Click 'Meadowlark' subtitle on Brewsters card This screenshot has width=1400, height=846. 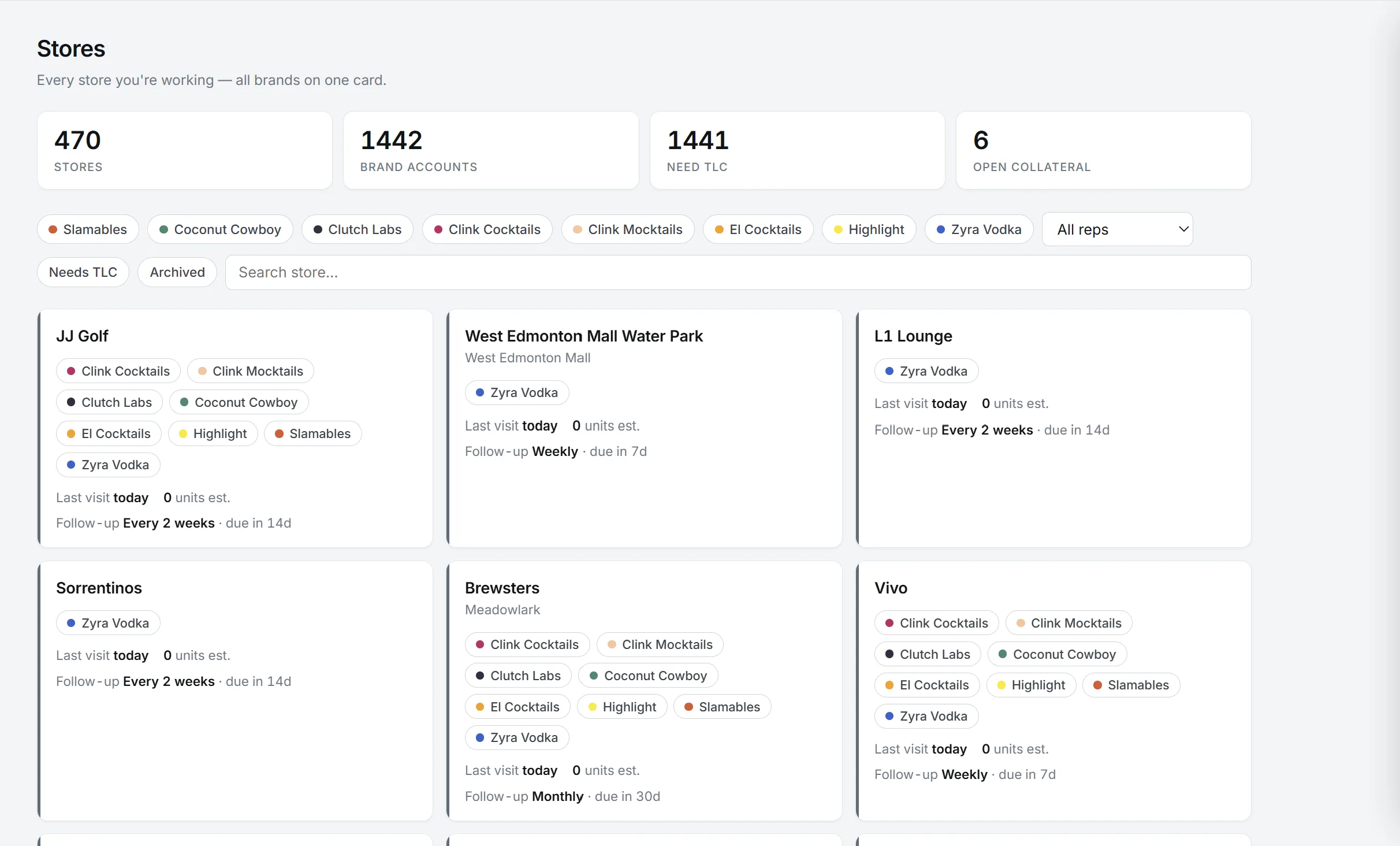[502, 610]
